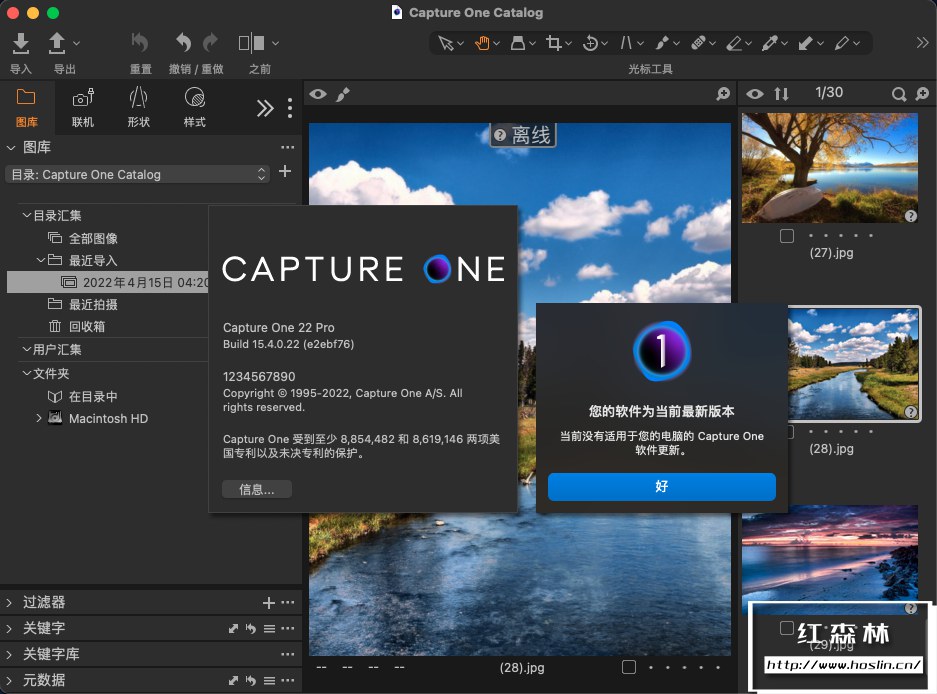This screenshot has width=937, height=694.
Task: Click the 信息... button in About dialog
Action: (257, 489)
